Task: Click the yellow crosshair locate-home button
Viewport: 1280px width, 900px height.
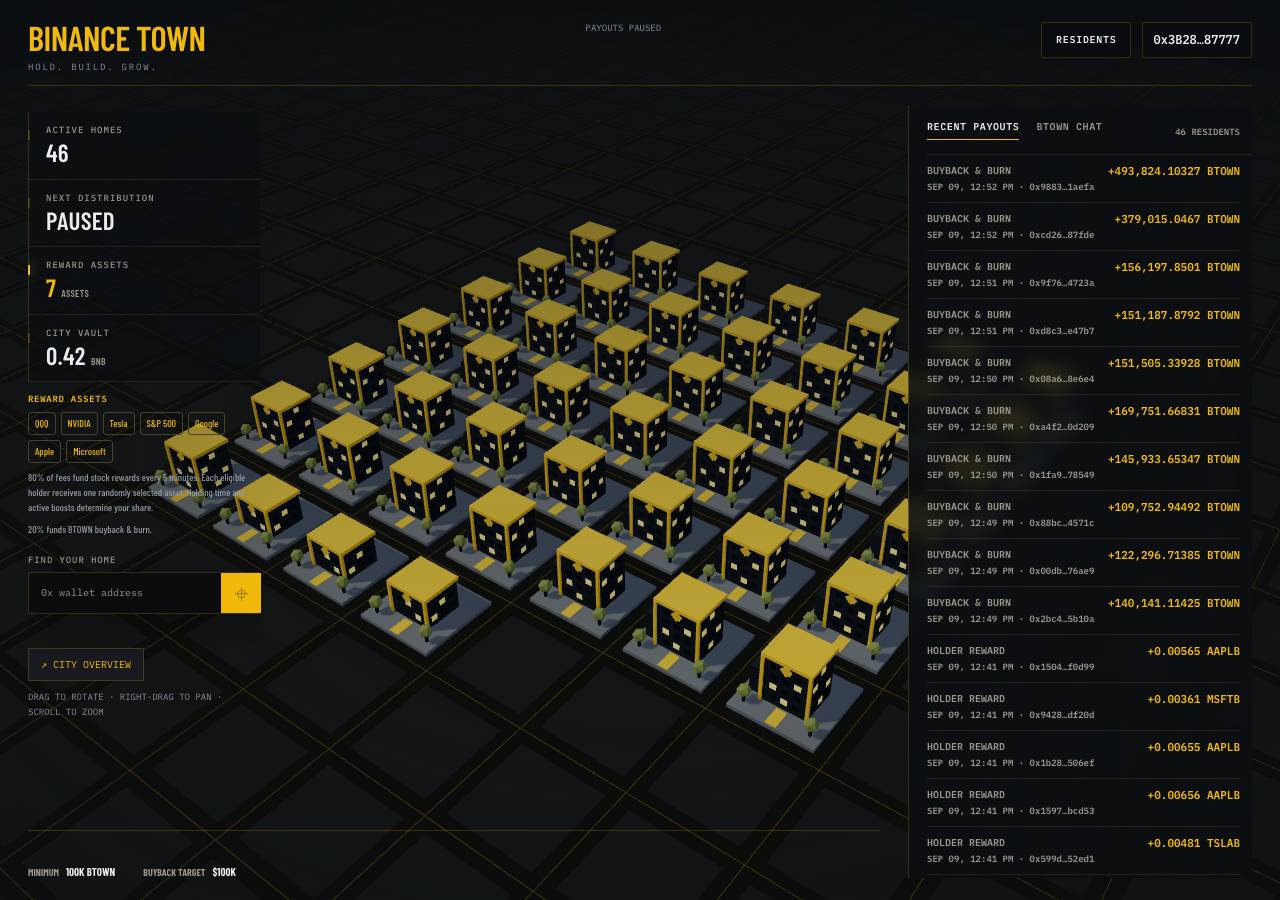Action: pos(241,593)
